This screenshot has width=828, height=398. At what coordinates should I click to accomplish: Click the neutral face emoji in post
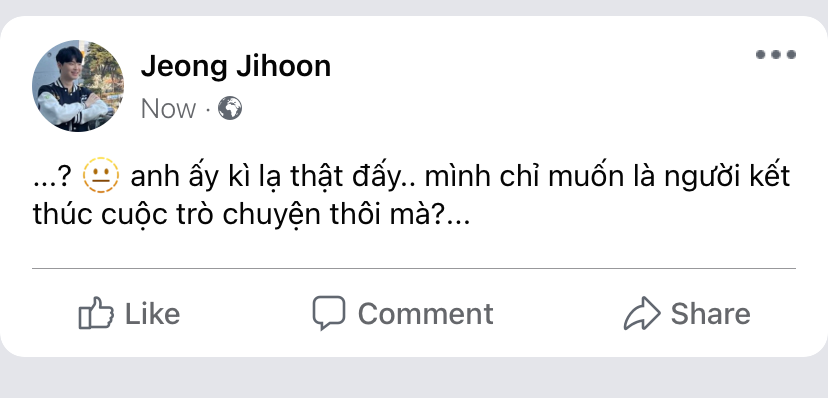pos(101,175)
